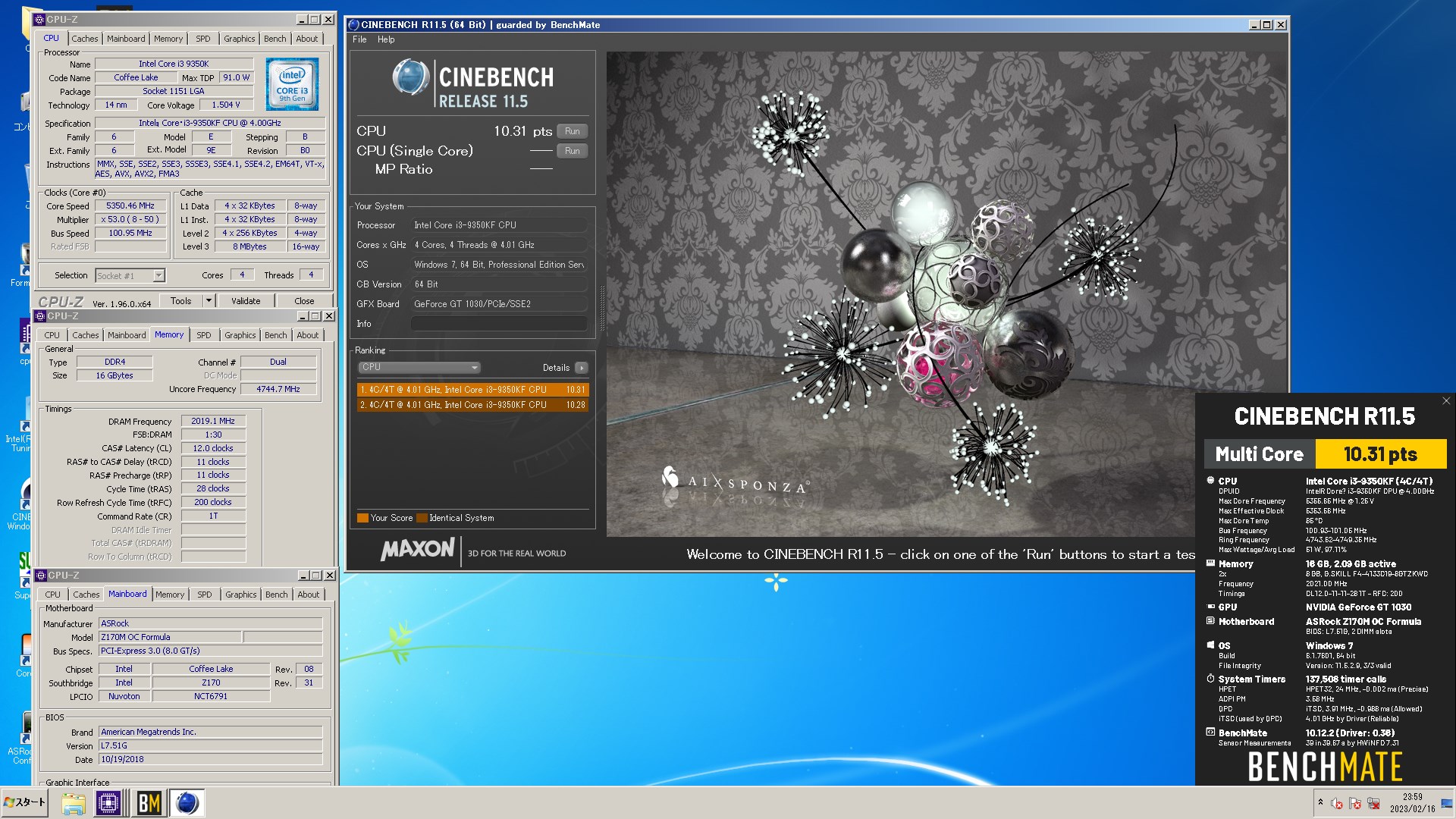
Task: Switch to Mainboard tab in top CPU-Z window
Action: coord(126,39)
